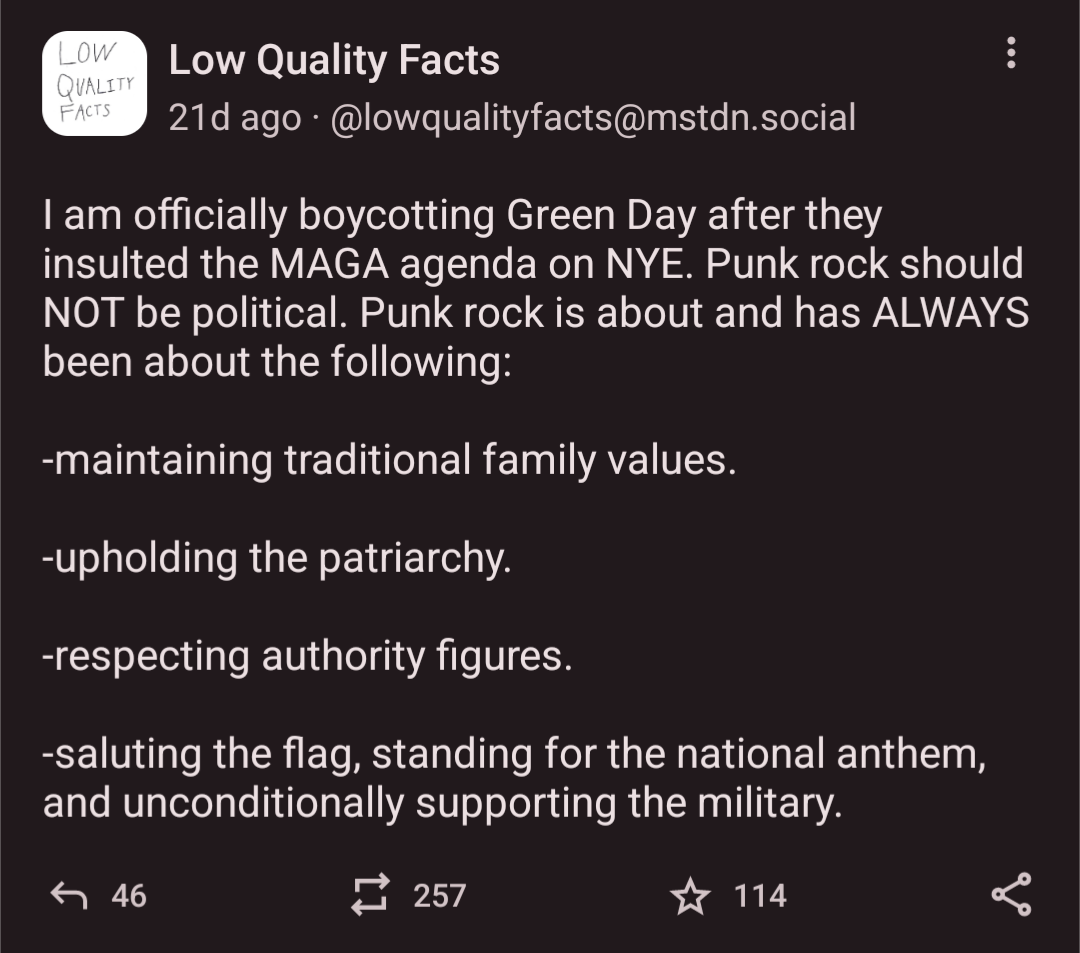Screen dimensions: 1080x953
Task: Click the "21d ago" timestamp
Action: 234,118
